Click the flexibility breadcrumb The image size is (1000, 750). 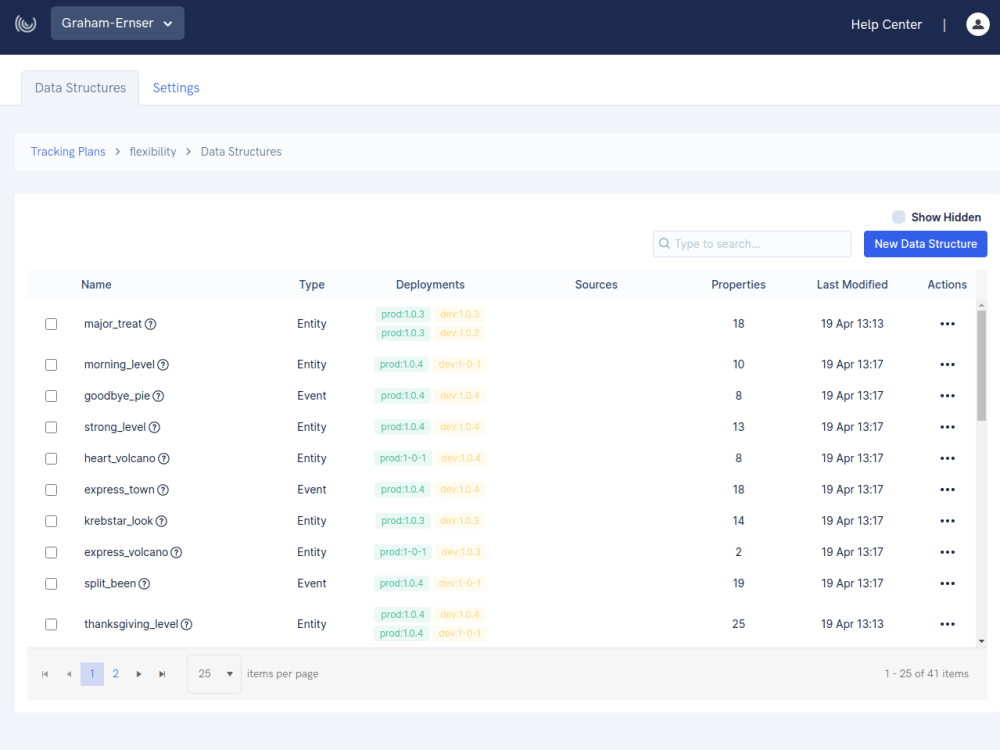[152, 152]
